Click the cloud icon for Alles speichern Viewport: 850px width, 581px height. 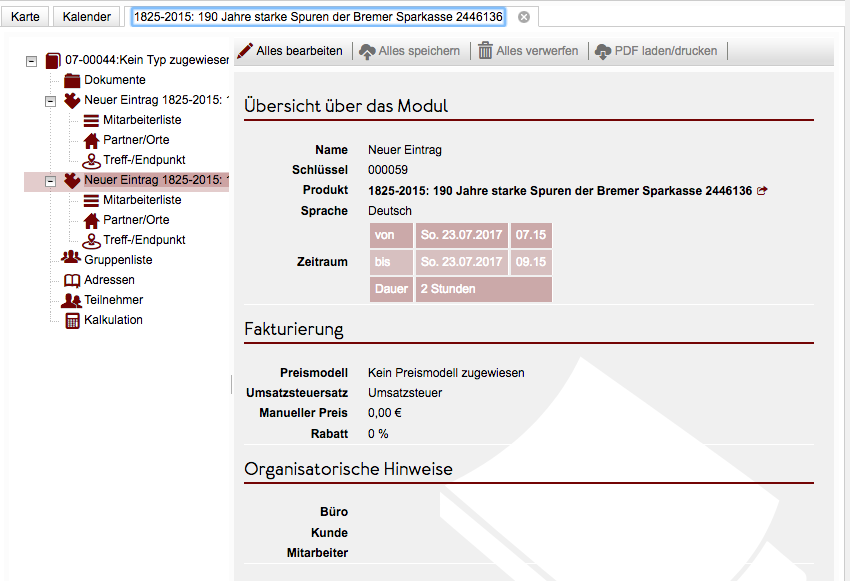coord(367,50)
